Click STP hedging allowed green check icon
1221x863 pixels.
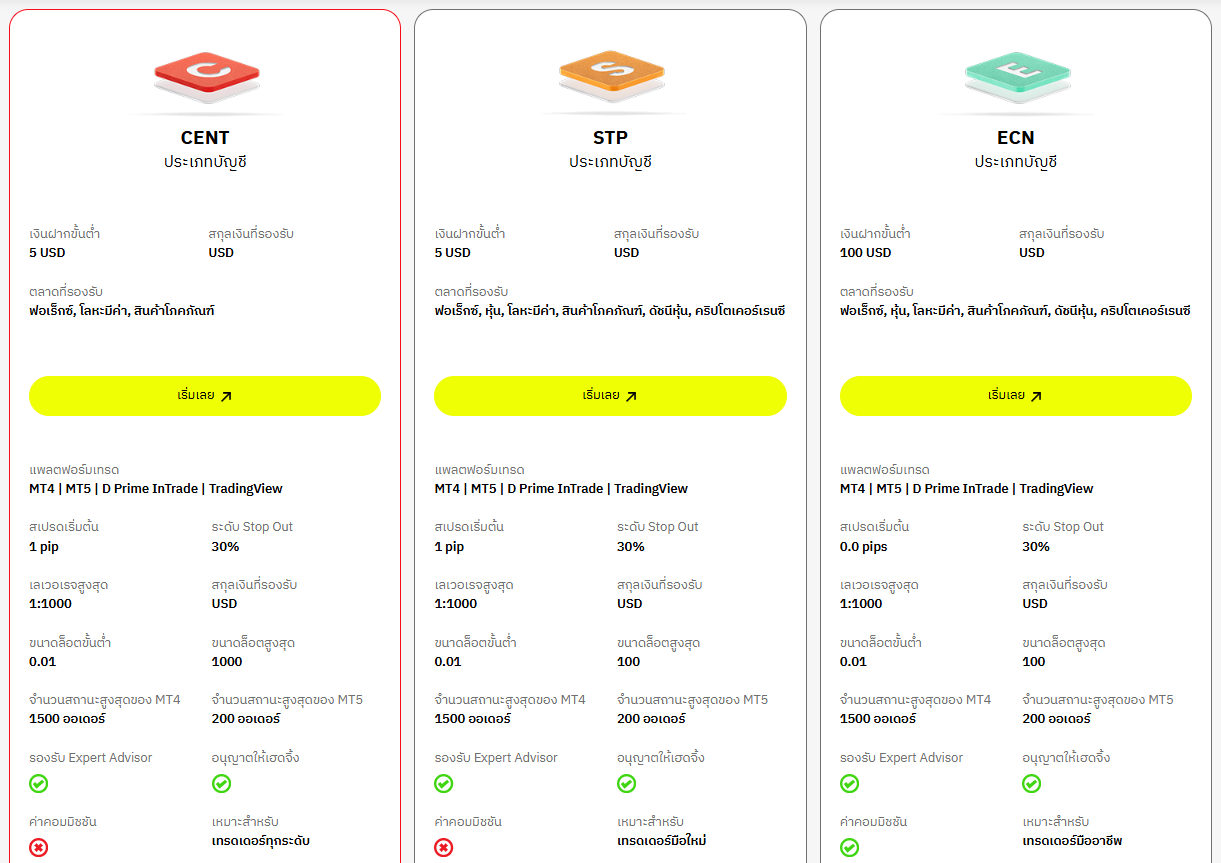(627, 784)
